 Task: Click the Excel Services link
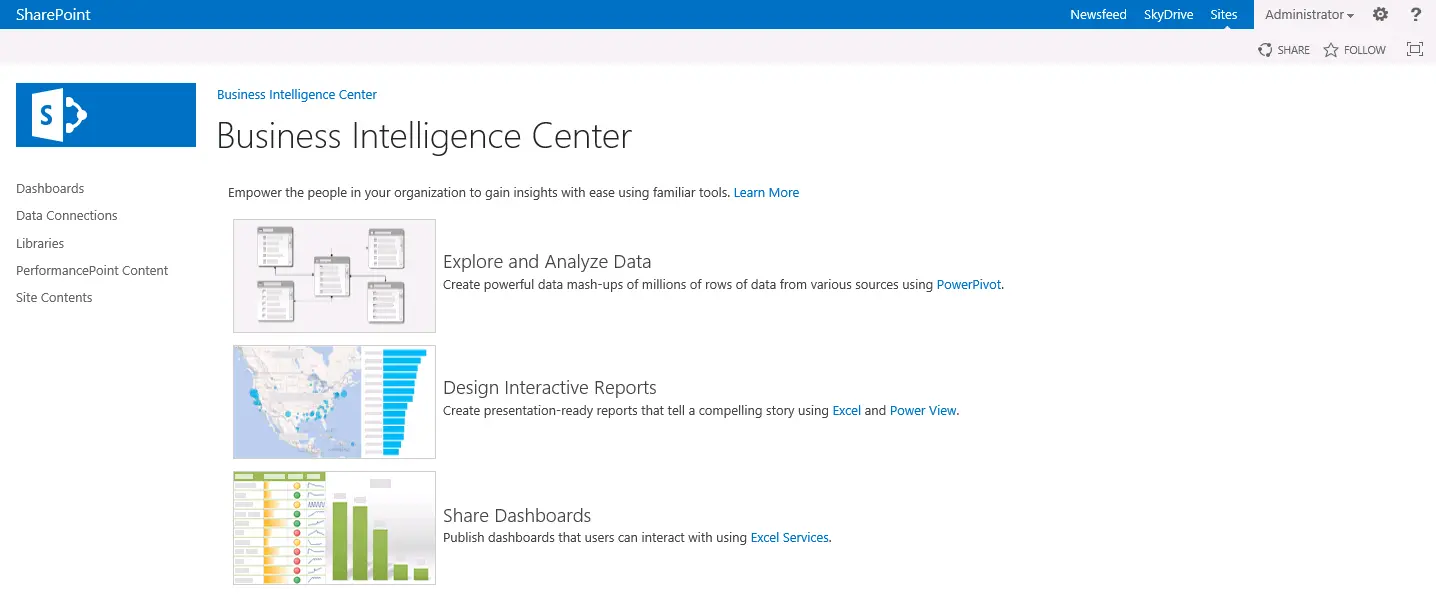[790, 537]
